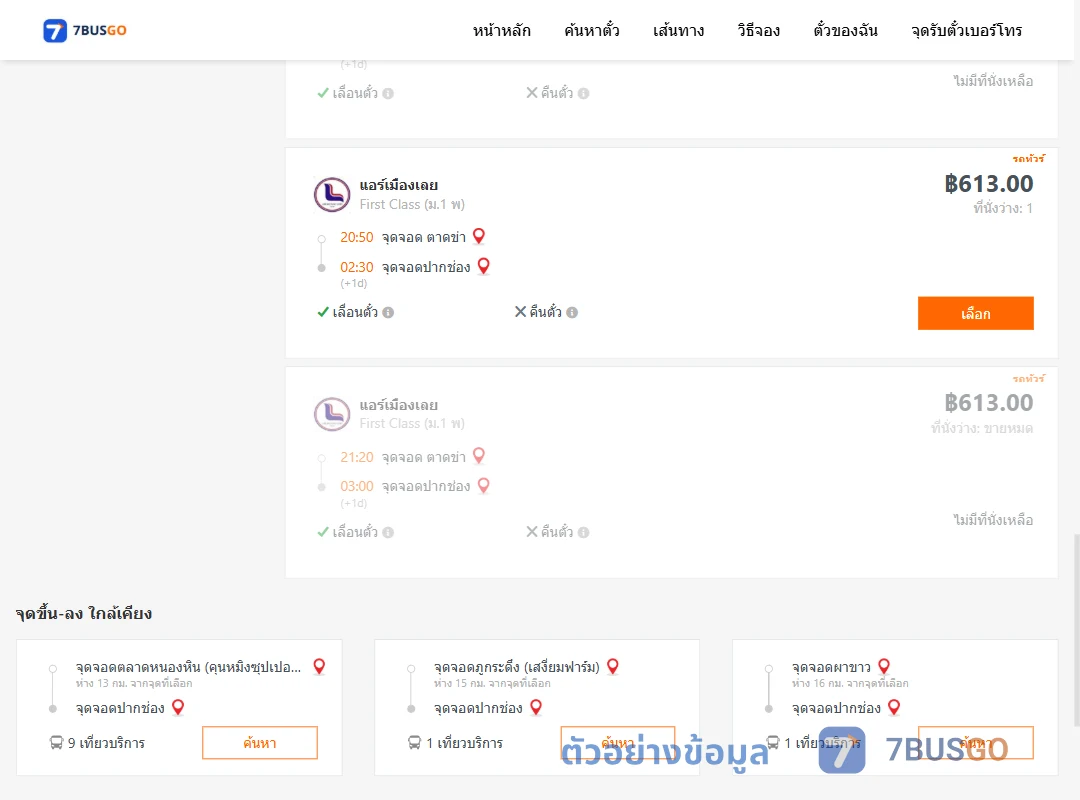
Task: Click คืนตั๋ว label on 20:50 trip
Action: pos(546,312)
